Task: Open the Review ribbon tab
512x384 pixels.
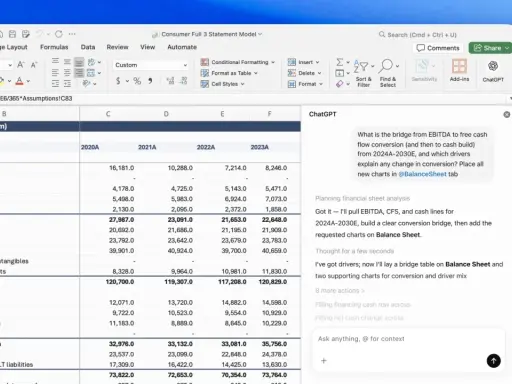Action: click(x=117, y=47)
